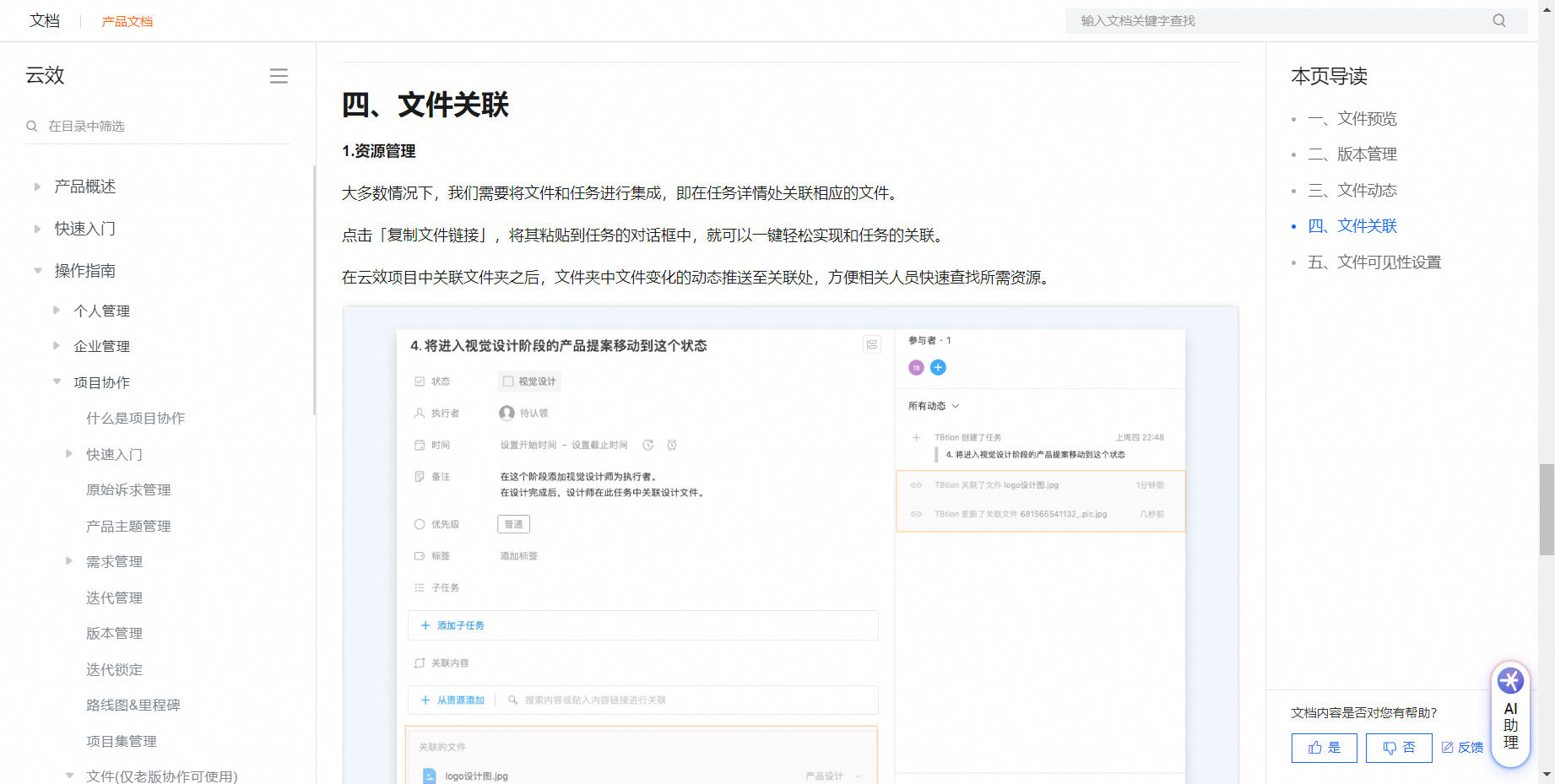Click the 四、文件关联 main heading

(x=425, y=105)
